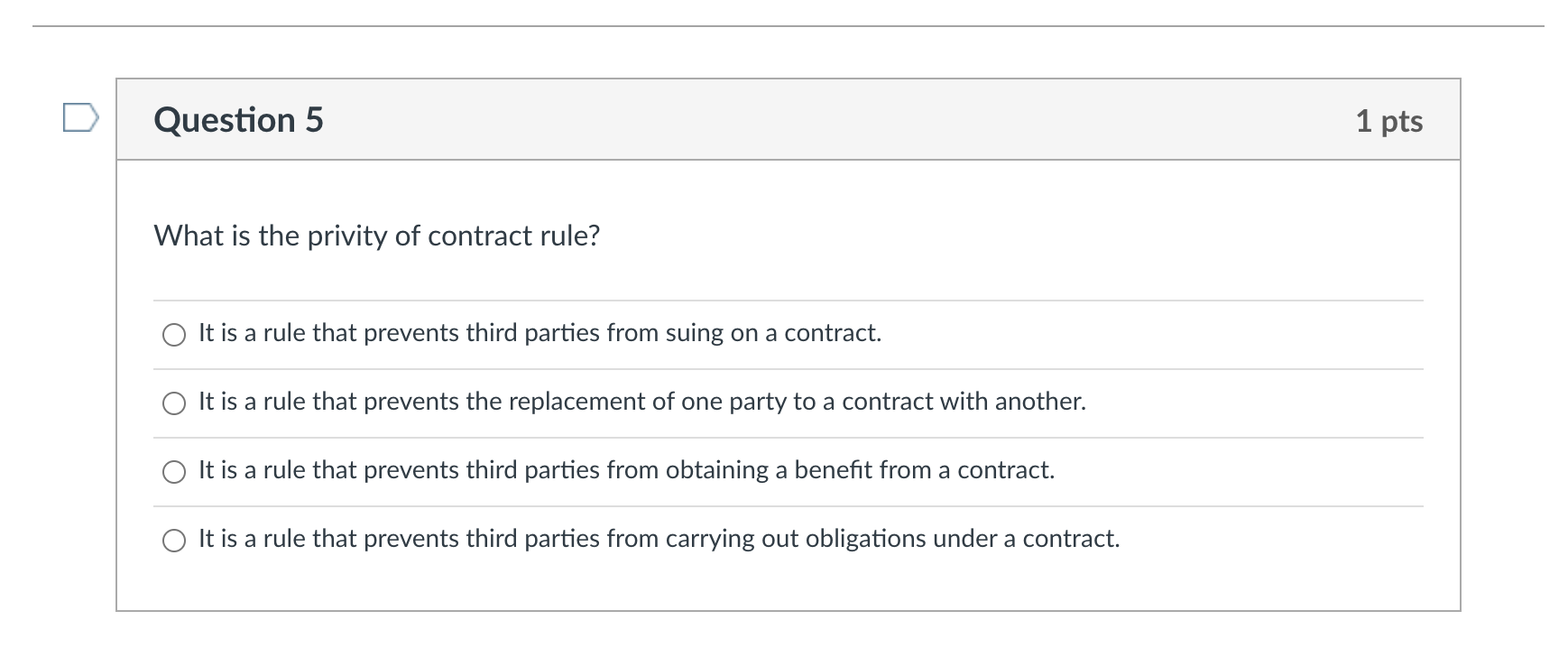Click the 1 pts label
Image resolution: width=1568 pixels, height=648 pixels.
pyautogui.click(x=1390, y=121)
